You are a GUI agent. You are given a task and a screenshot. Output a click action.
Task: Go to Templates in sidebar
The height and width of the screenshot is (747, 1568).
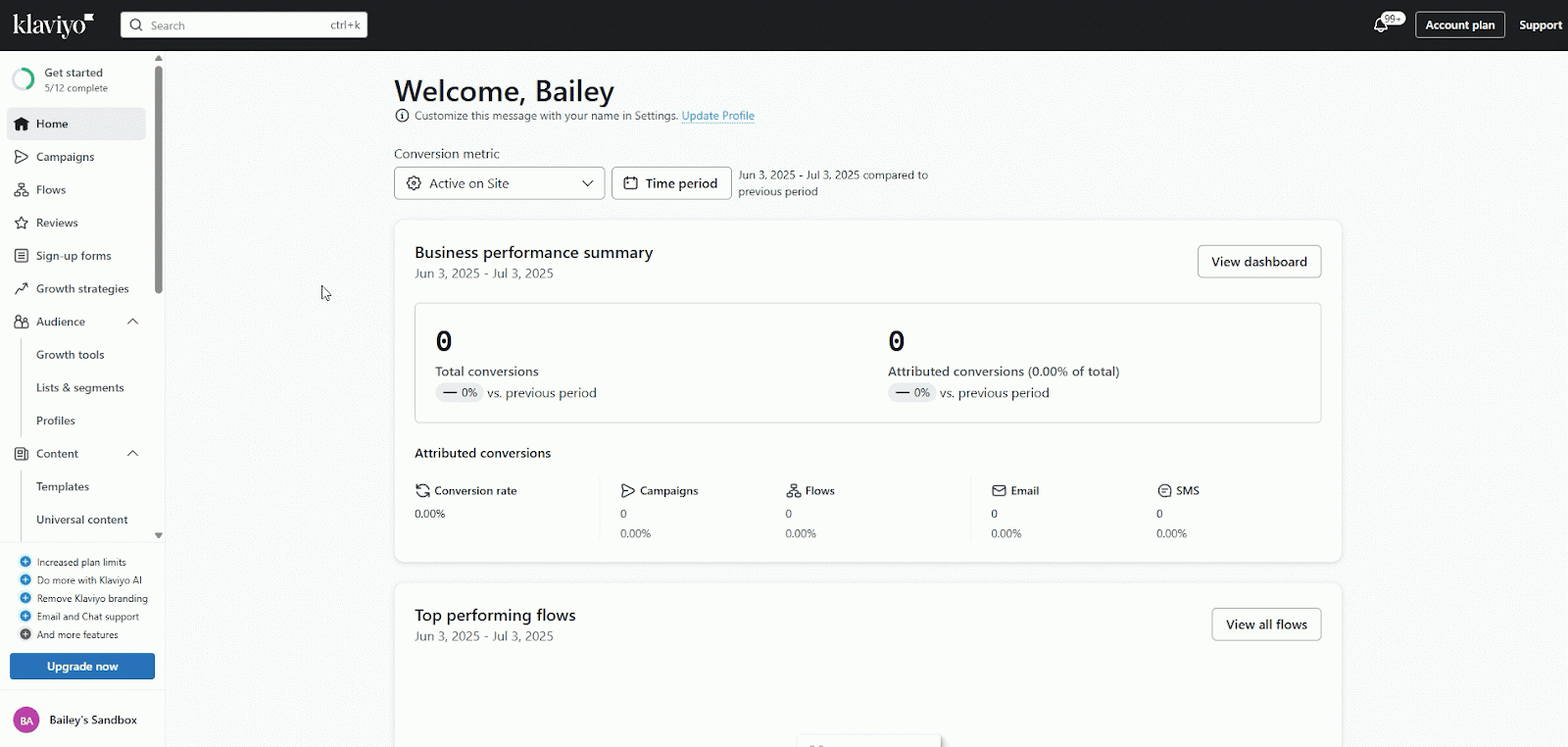point(63,487)
